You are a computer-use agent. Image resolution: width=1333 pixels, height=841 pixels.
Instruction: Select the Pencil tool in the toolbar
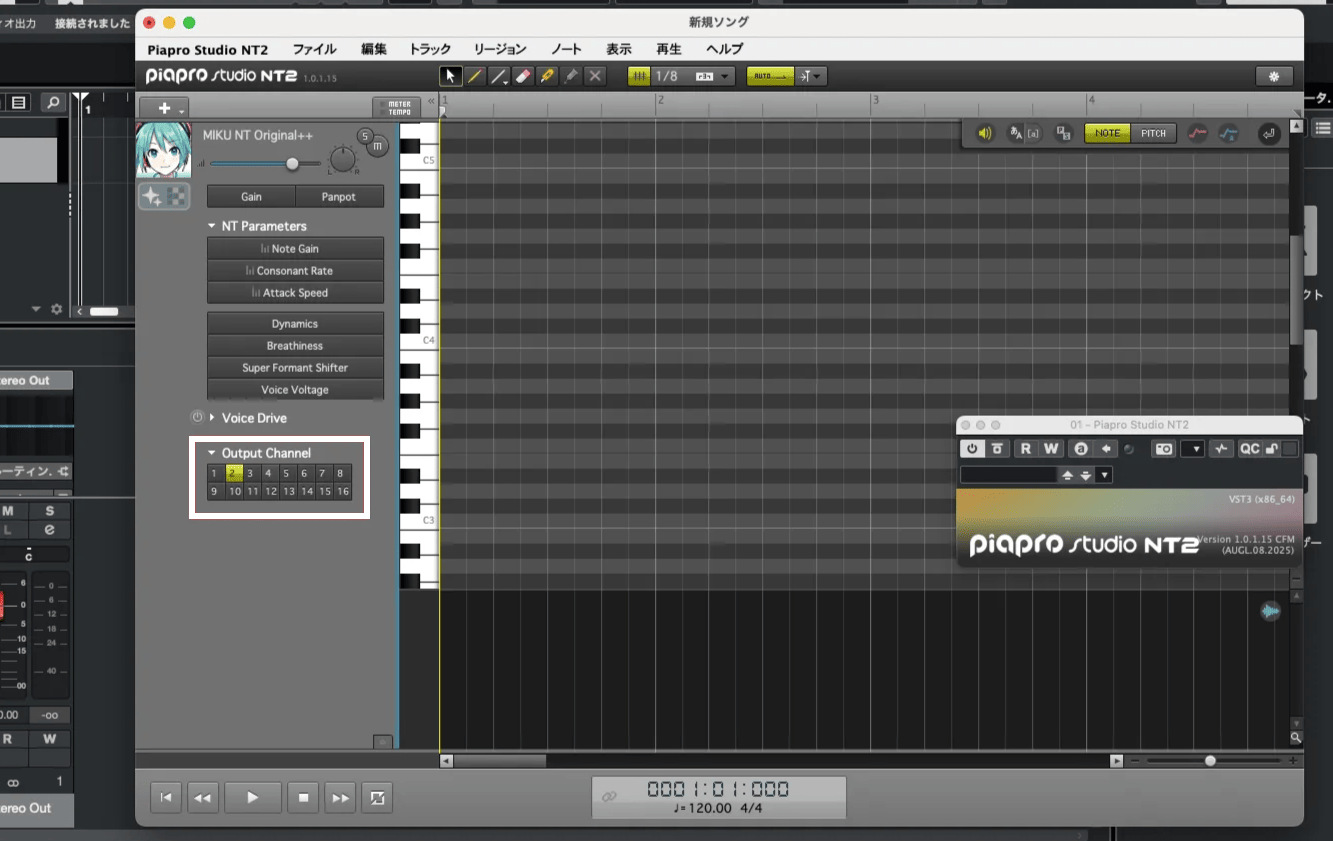click(474, 76)
